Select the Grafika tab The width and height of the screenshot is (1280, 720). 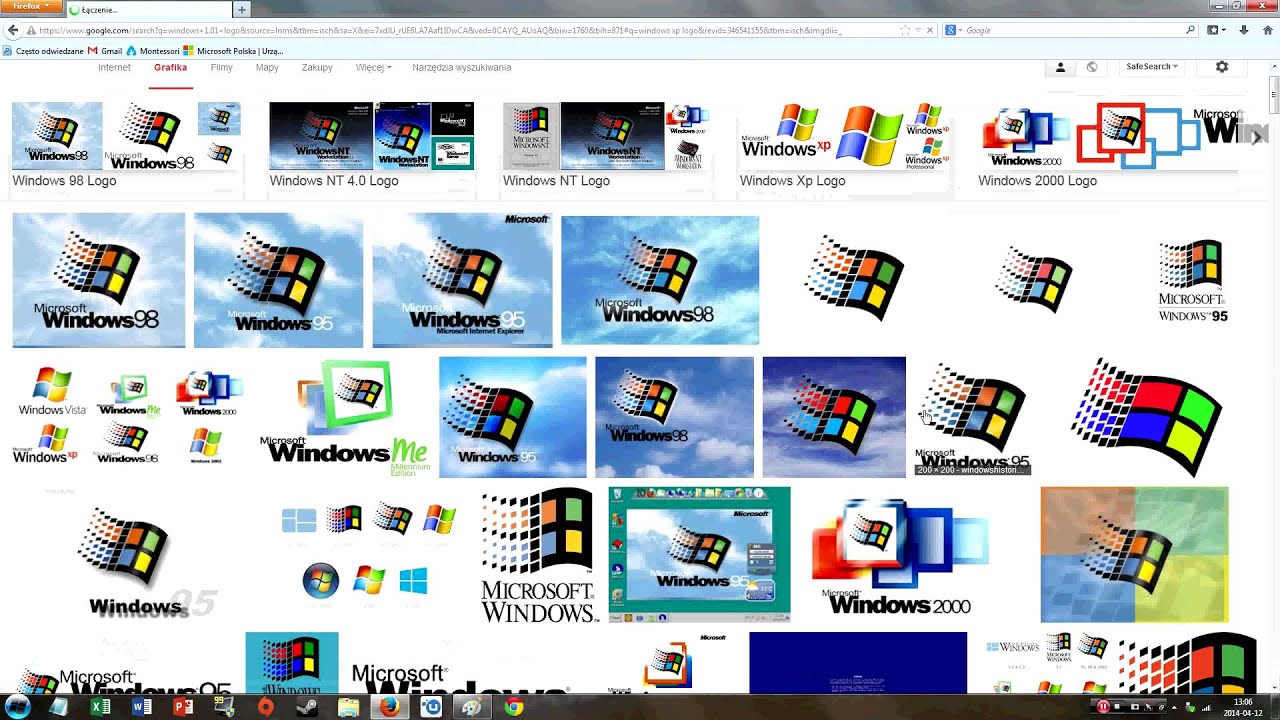tap(170, 68)
